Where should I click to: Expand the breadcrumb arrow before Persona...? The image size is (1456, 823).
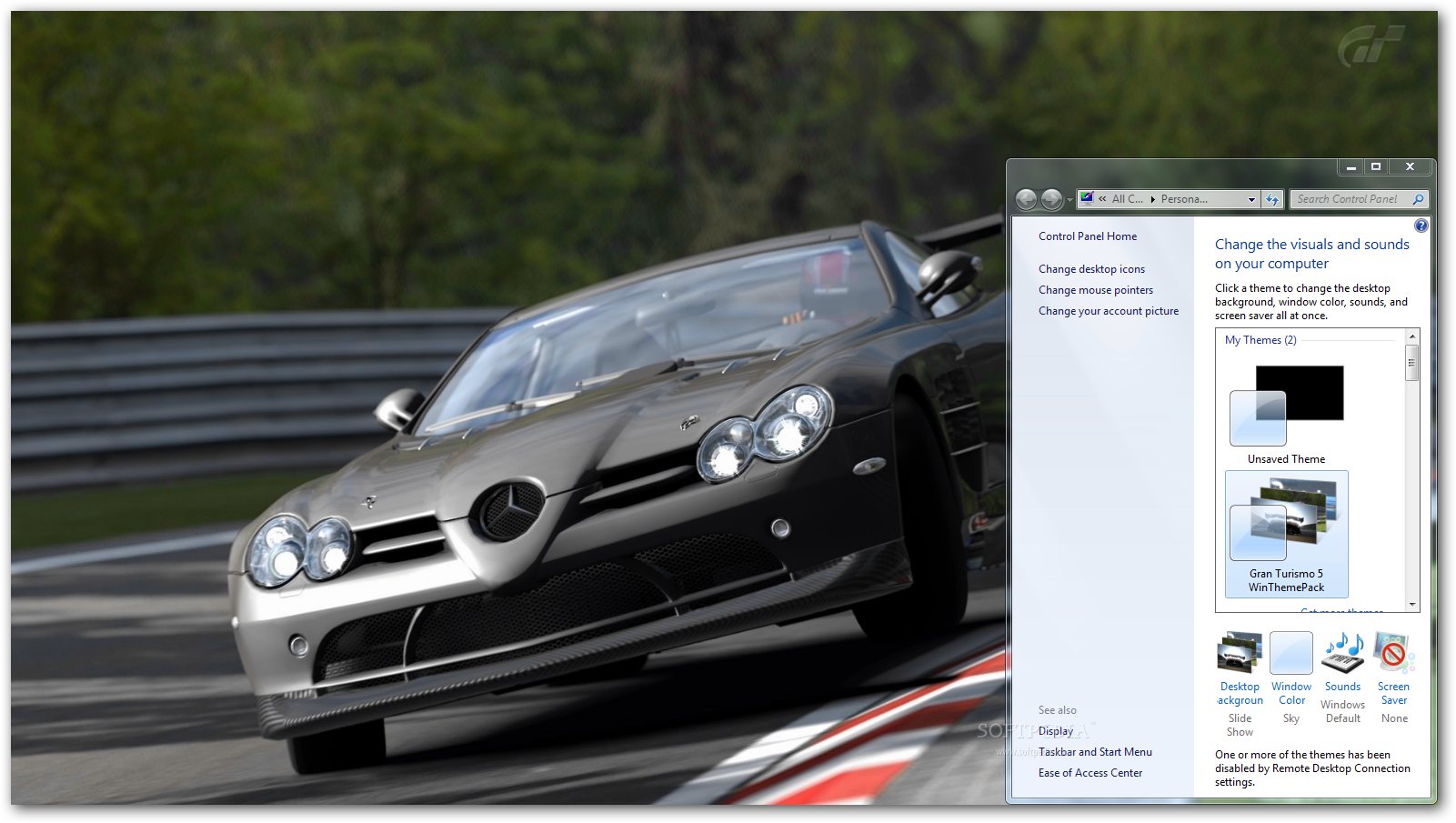point(1152,199)
